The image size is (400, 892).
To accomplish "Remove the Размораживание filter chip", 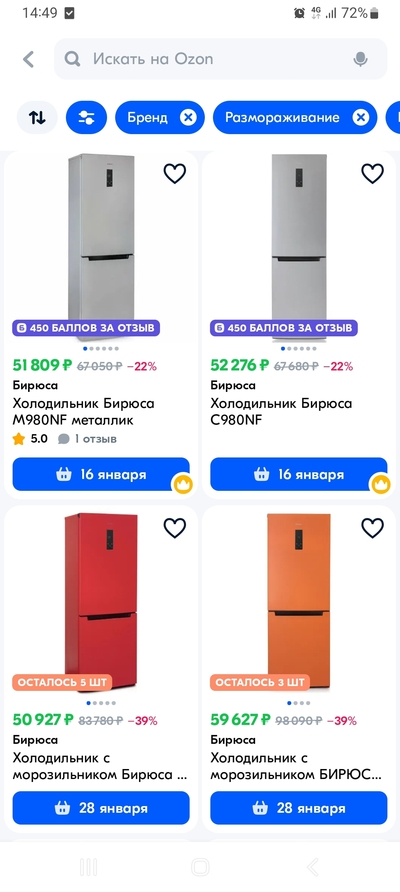I will [x=360, y=118].
